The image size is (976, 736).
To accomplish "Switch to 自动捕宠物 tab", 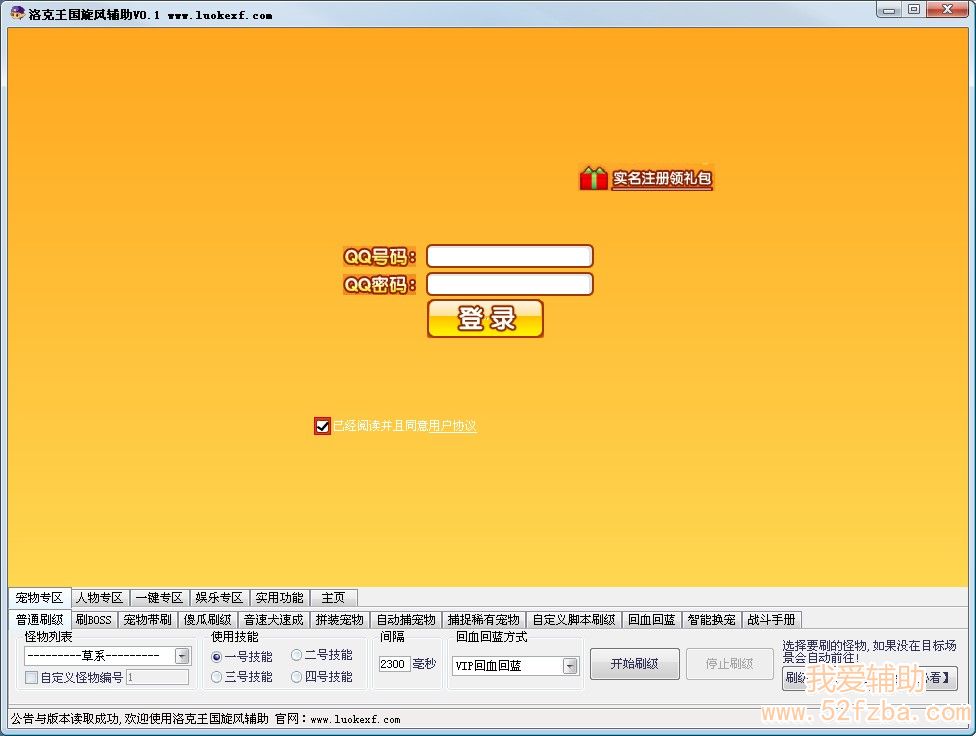I will 405,620.
